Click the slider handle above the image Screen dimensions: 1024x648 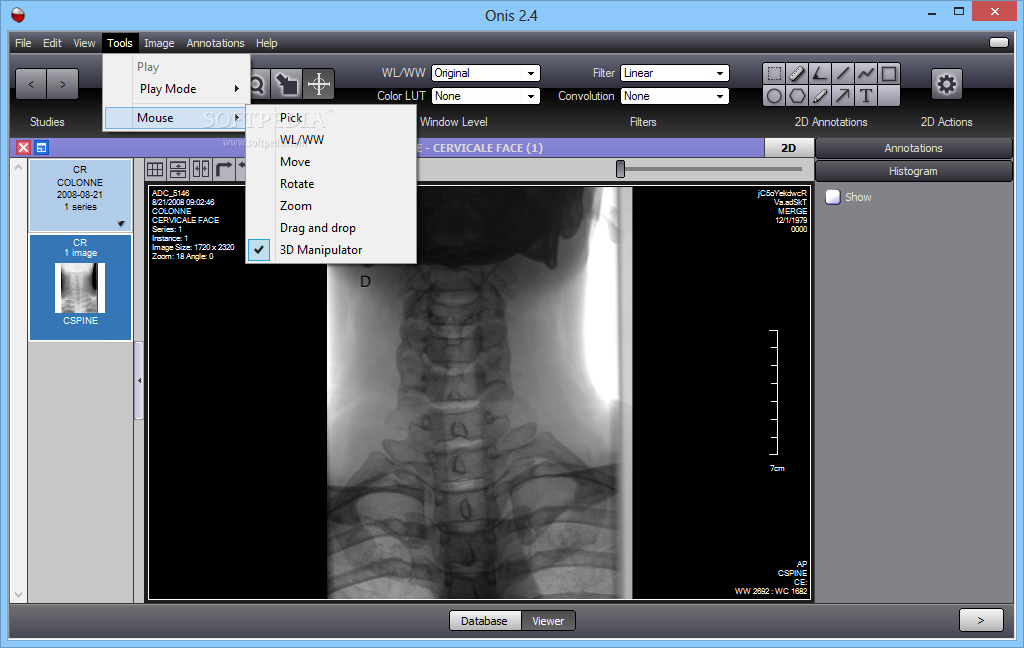(620, 169)
